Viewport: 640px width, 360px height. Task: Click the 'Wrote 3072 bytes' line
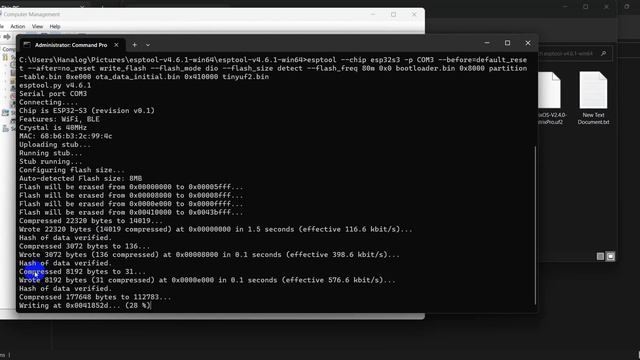(209, 255)
